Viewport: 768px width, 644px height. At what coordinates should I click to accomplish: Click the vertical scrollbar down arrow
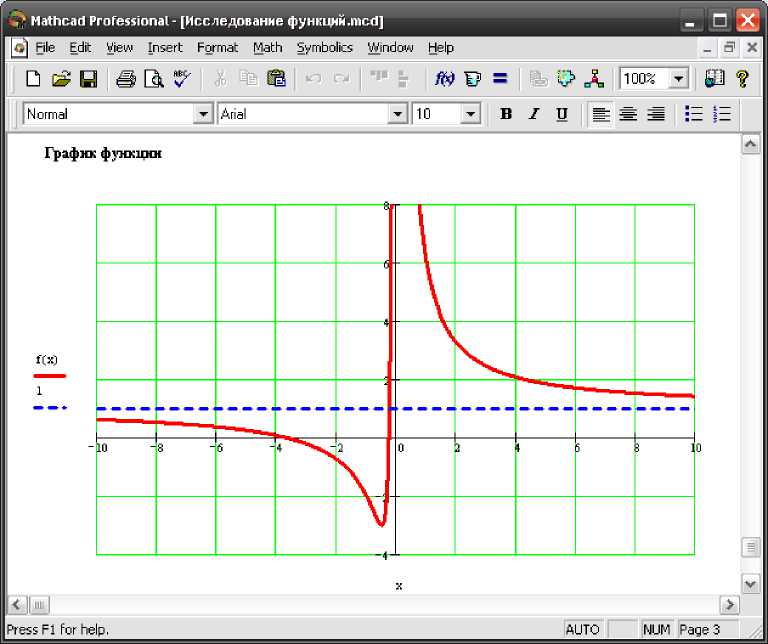[x=750, y=582]
